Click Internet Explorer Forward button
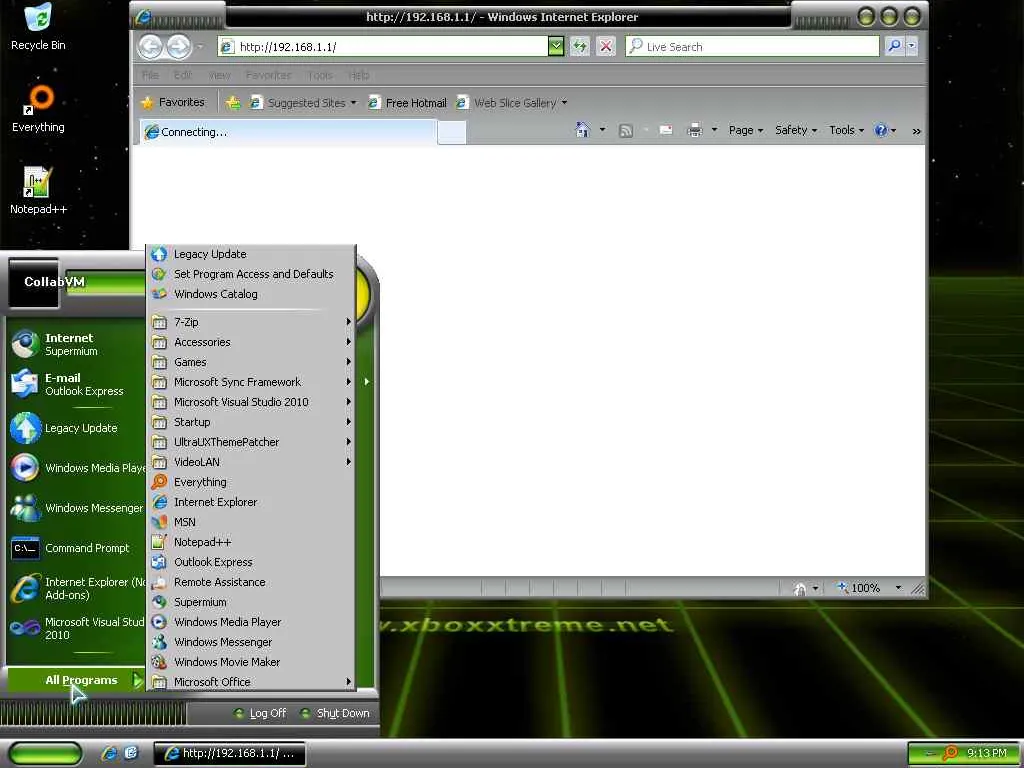 [178, 46]
